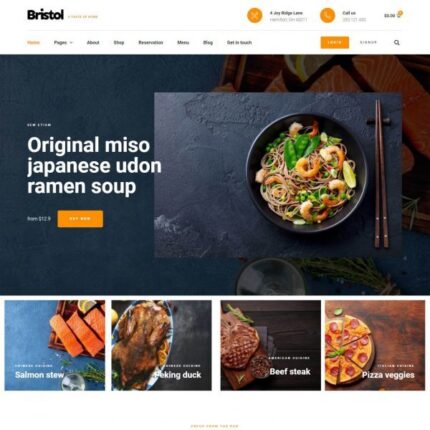Image resolution: width=430 pixels, height=430 pixels.
Task: Click the orange phone call icon
Action: click(327, 15)
